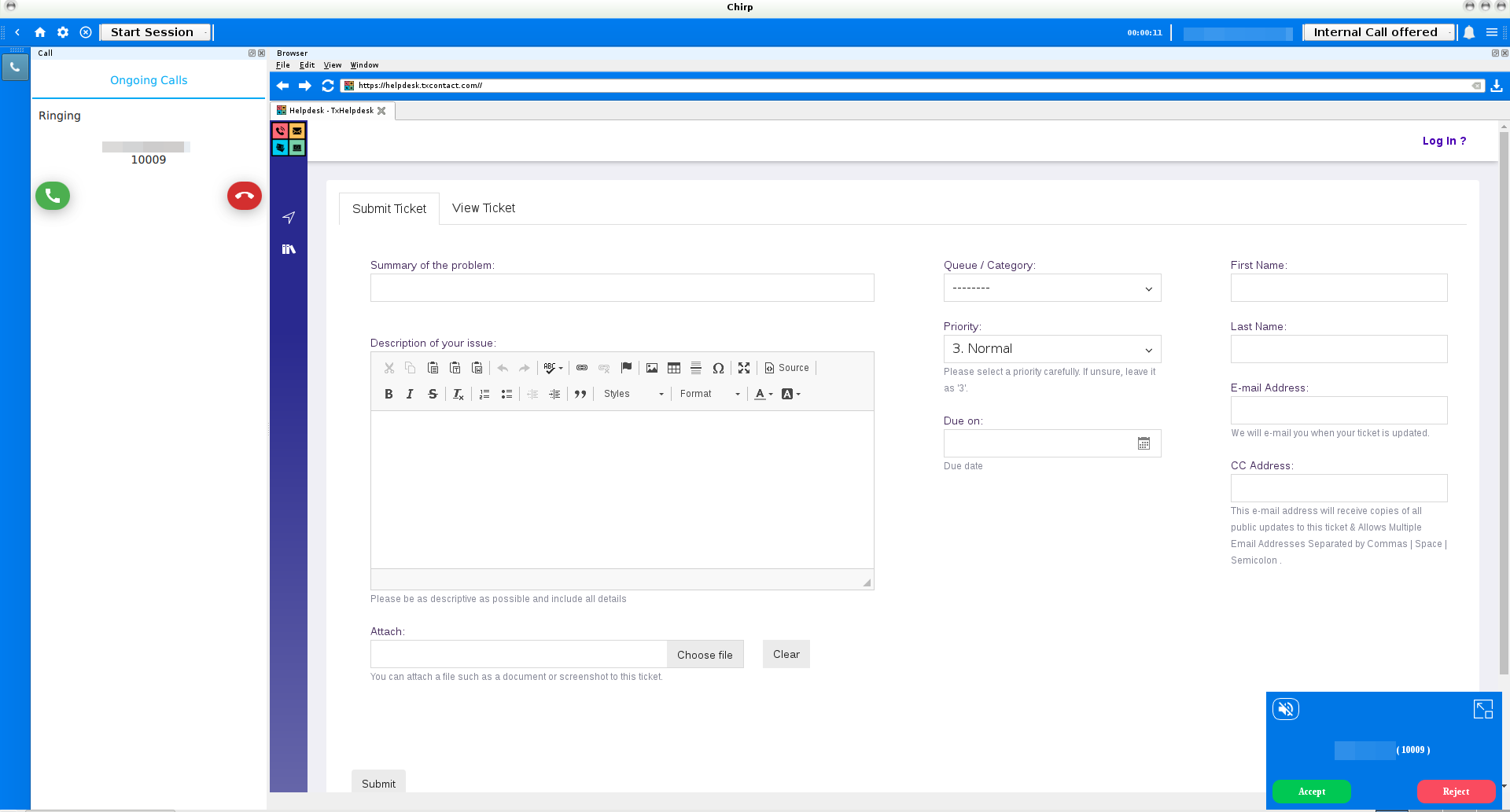Open the hamburger menu in top bar
The image size is (1510, 812).
point(1492,32)
